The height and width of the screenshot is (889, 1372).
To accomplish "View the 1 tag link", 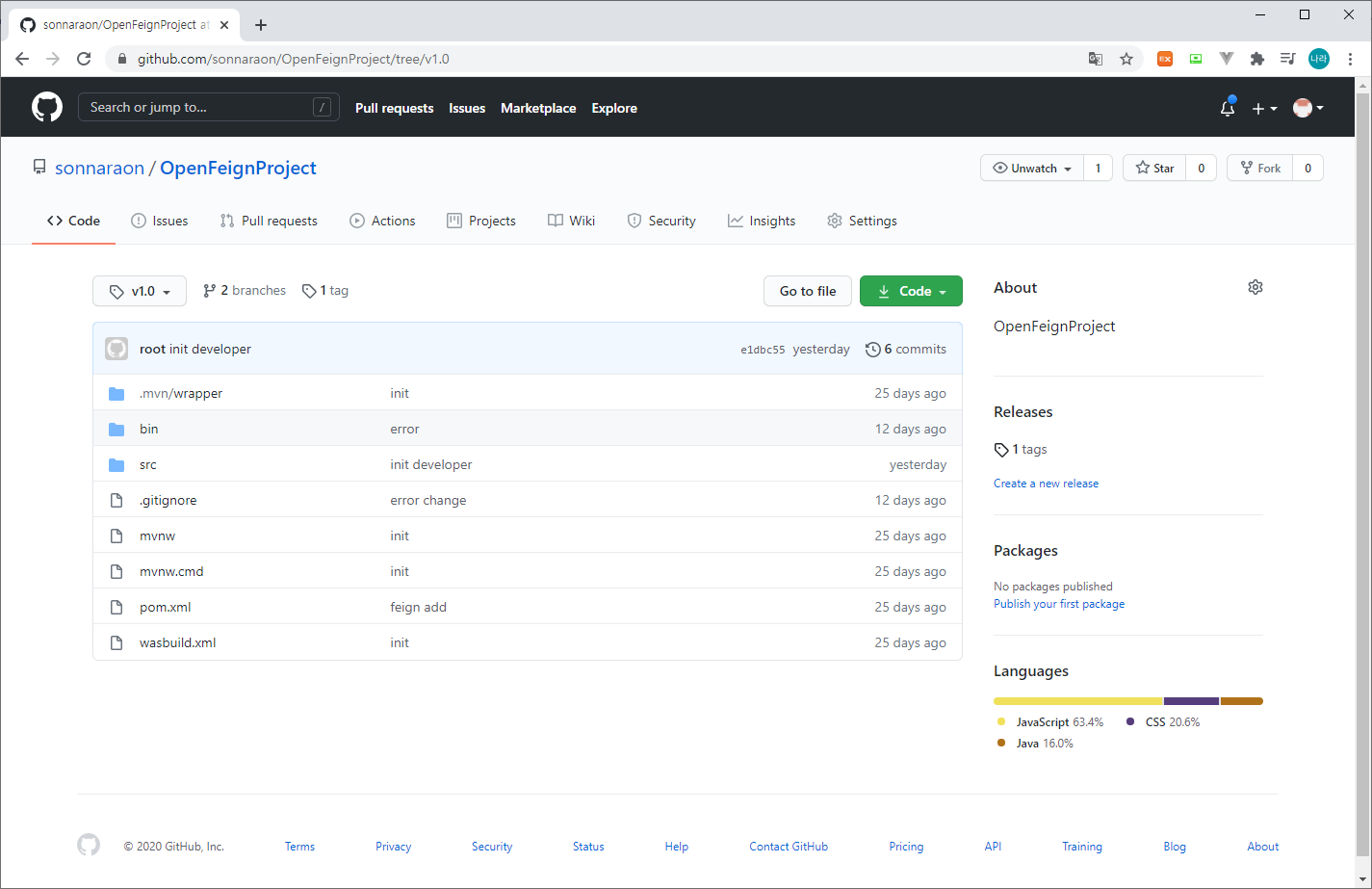I will (325, 290).
